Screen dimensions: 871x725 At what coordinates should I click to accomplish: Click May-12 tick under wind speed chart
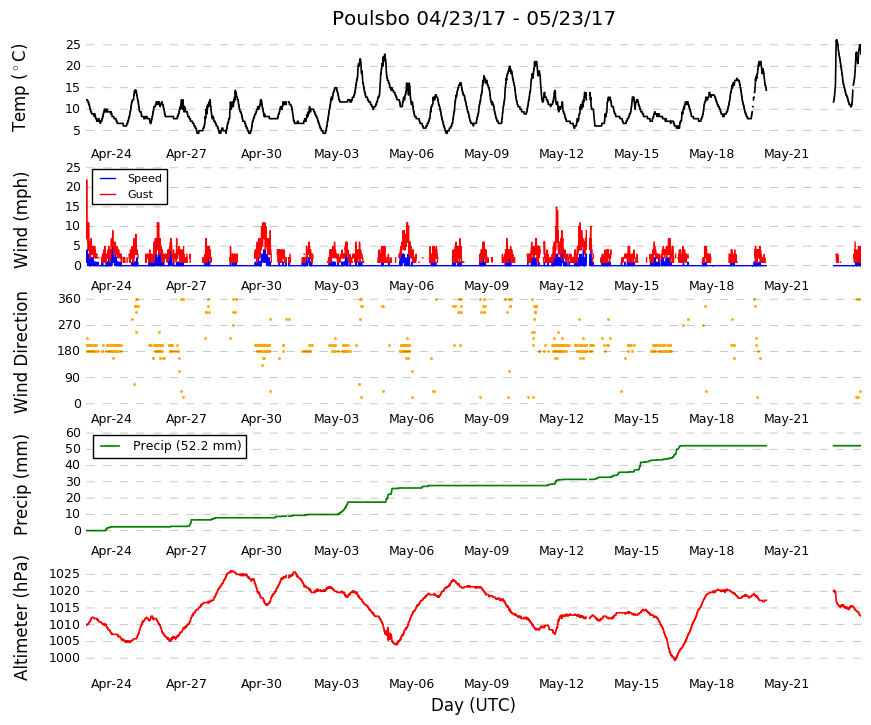(x=561, y=286)
